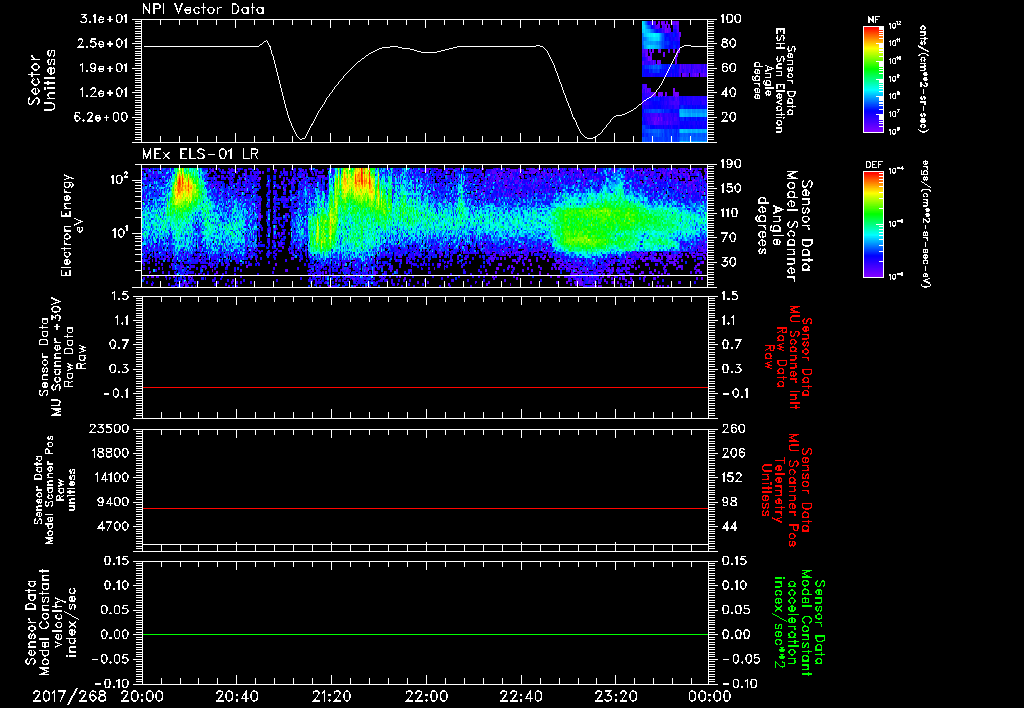Viewport: 1024px width, 708px height.
Task: Click the "98" telemetry tick value
Action: (x=729, y=502)
